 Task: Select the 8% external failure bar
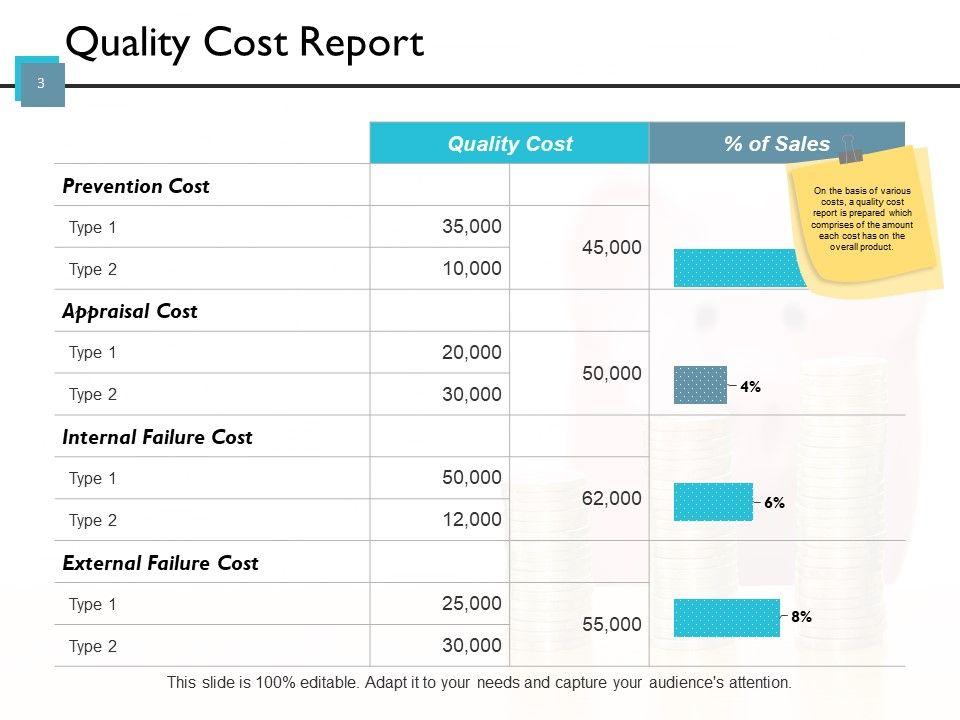(726, 617)
